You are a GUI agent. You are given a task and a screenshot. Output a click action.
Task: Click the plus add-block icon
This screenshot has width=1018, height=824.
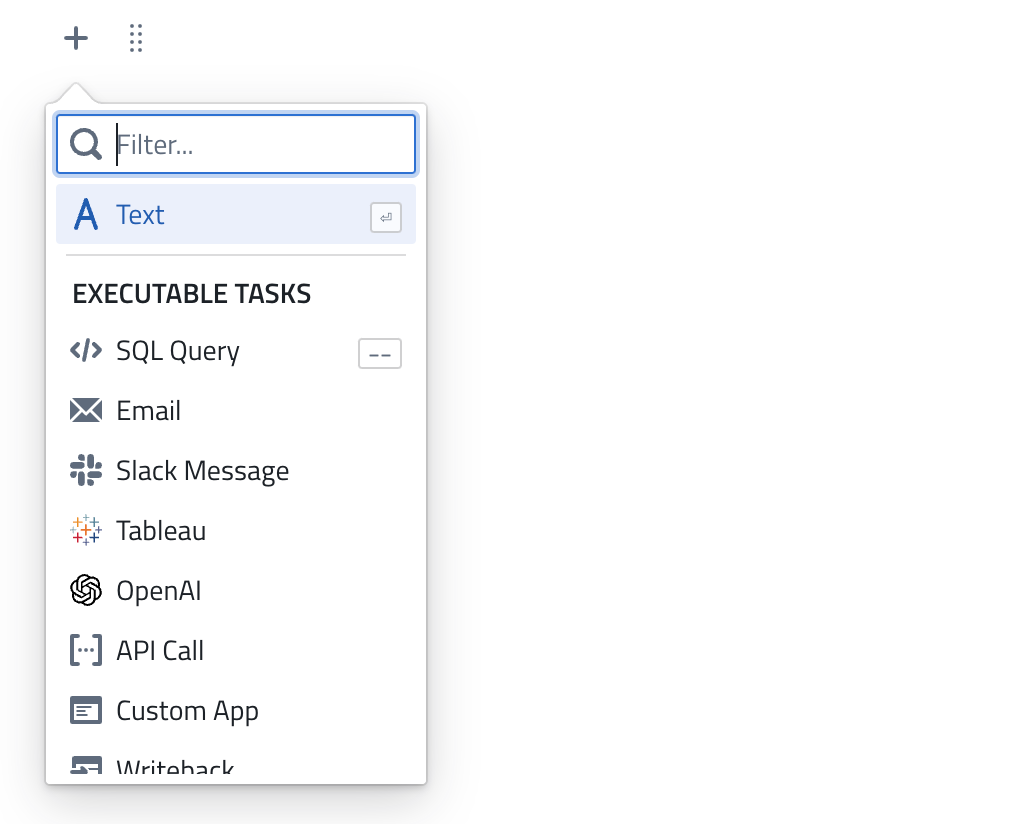click(x=76, y=39)
